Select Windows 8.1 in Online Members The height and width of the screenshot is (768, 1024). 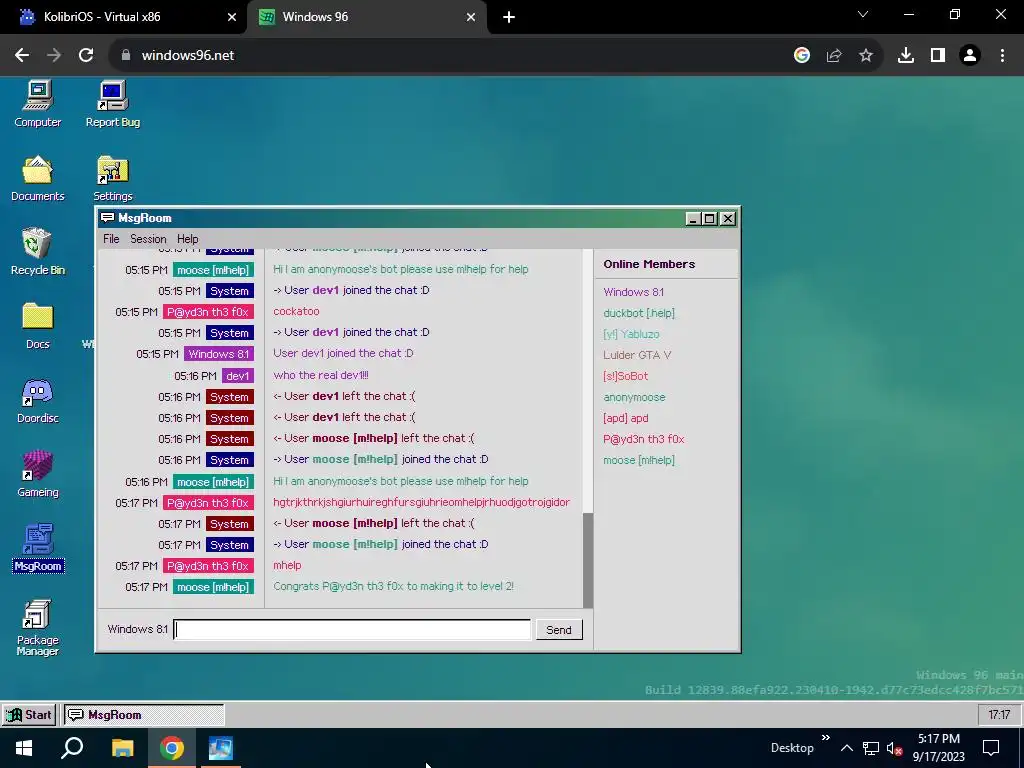click(x=633, y=292)
